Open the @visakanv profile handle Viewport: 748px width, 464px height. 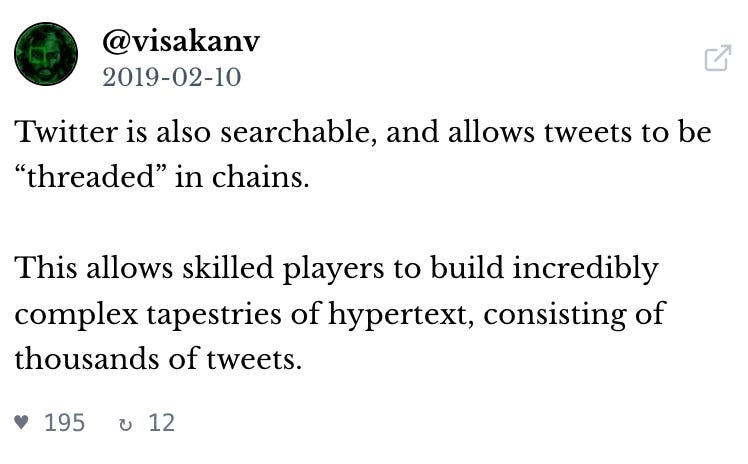[x=180, y=41]
